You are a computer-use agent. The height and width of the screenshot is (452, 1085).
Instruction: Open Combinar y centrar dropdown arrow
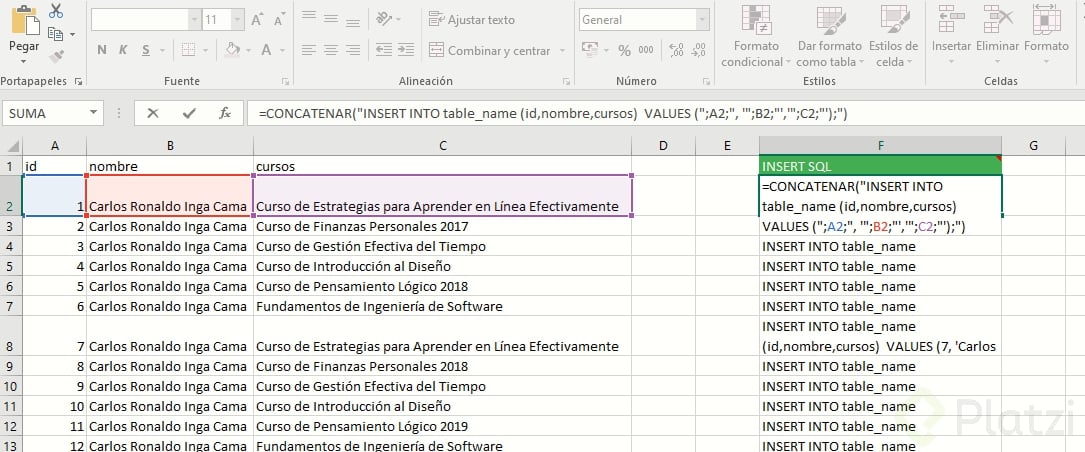click(x=562, y=51)
